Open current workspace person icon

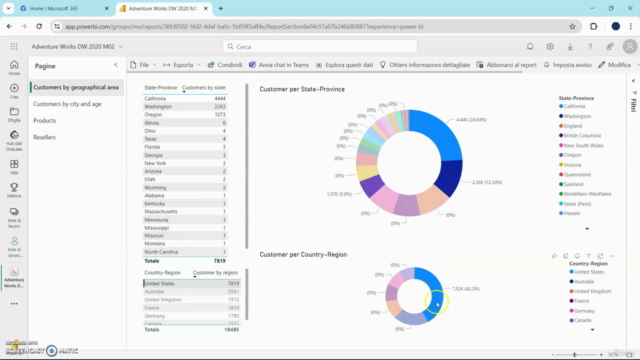14,247
